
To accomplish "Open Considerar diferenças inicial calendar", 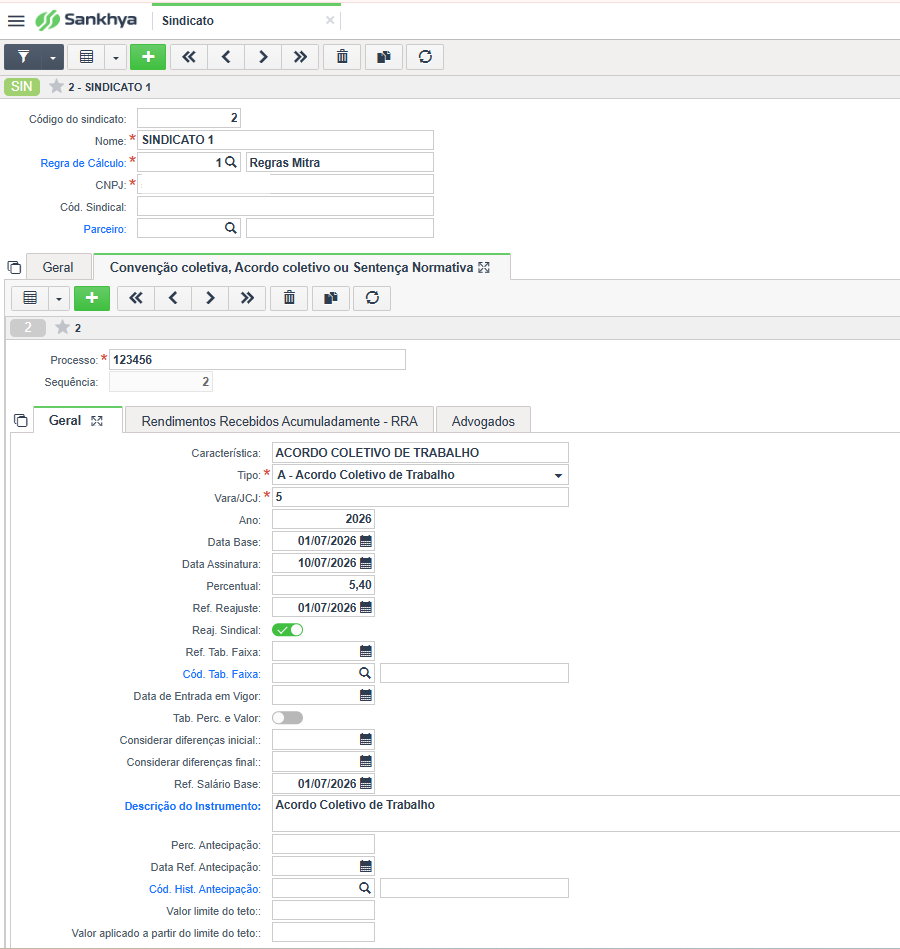I will pyautogui.click(x=366, y=740).
